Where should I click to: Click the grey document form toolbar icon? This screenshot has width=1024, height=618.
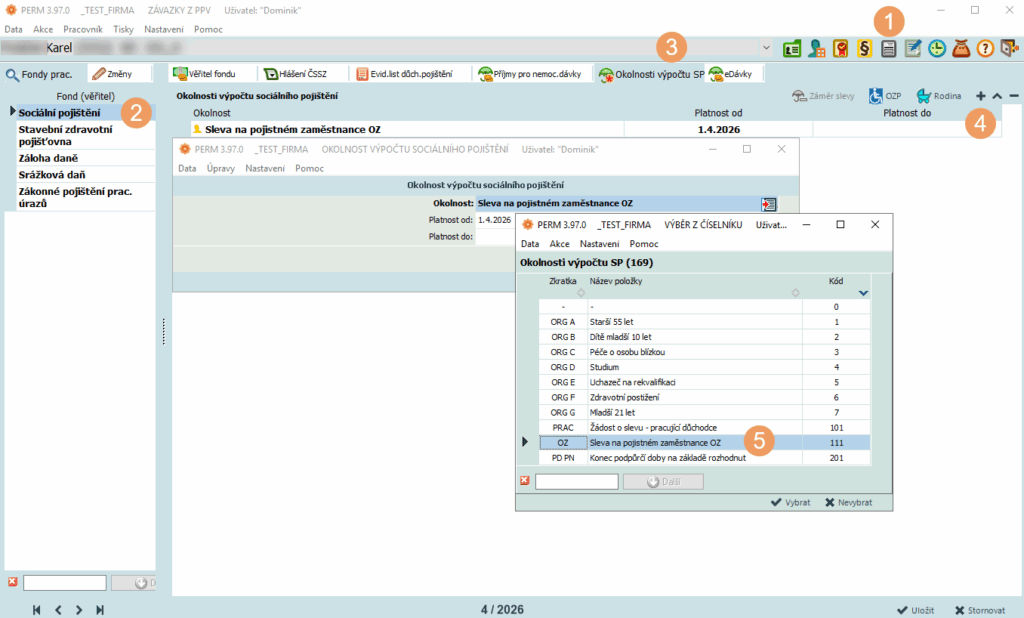pos(889,48)
